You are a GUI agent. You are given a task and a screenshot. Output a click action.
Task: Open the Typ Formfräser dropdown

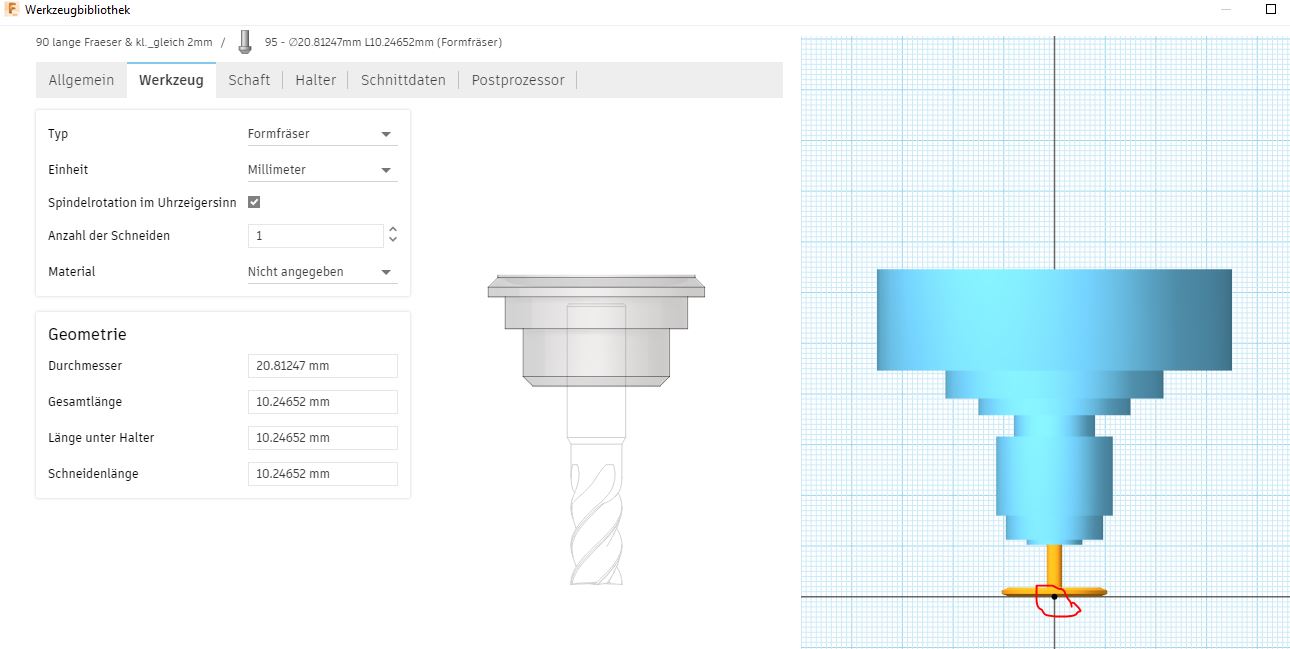(x=322, y=134)
